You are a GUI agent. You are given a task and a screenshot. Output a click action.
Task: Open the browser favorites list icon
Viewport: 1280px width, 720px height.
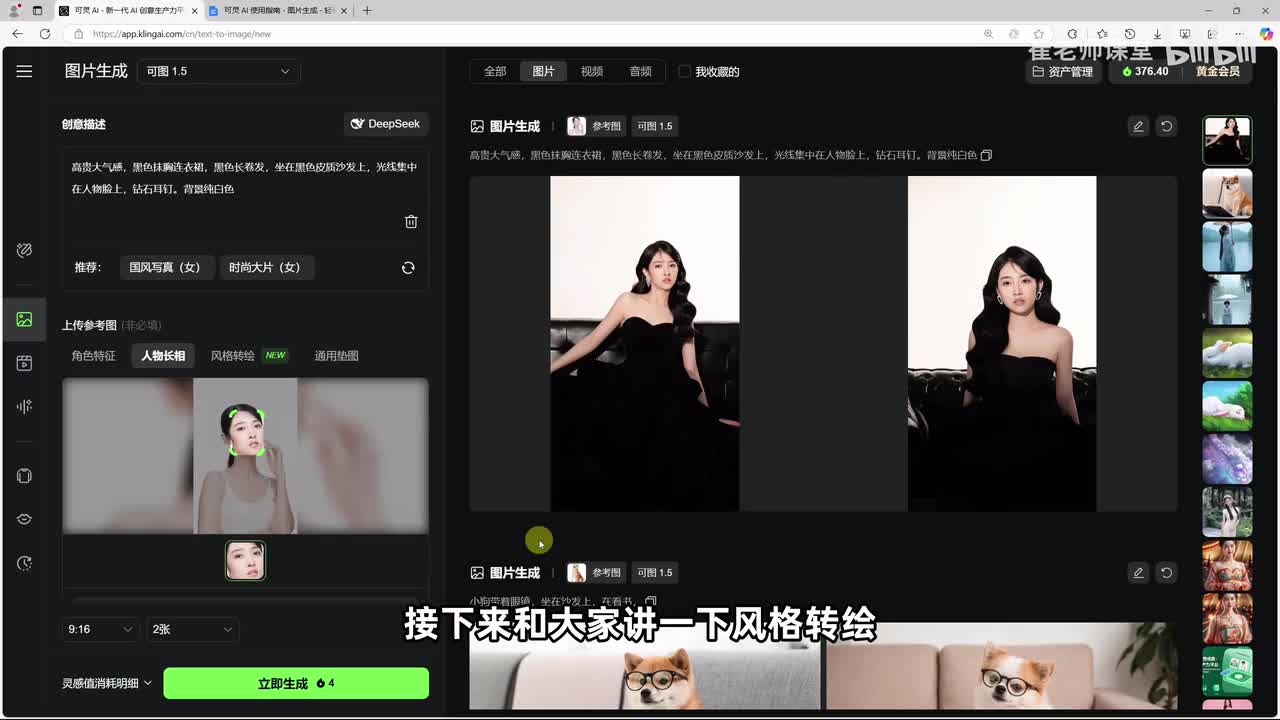(1102, 33)
